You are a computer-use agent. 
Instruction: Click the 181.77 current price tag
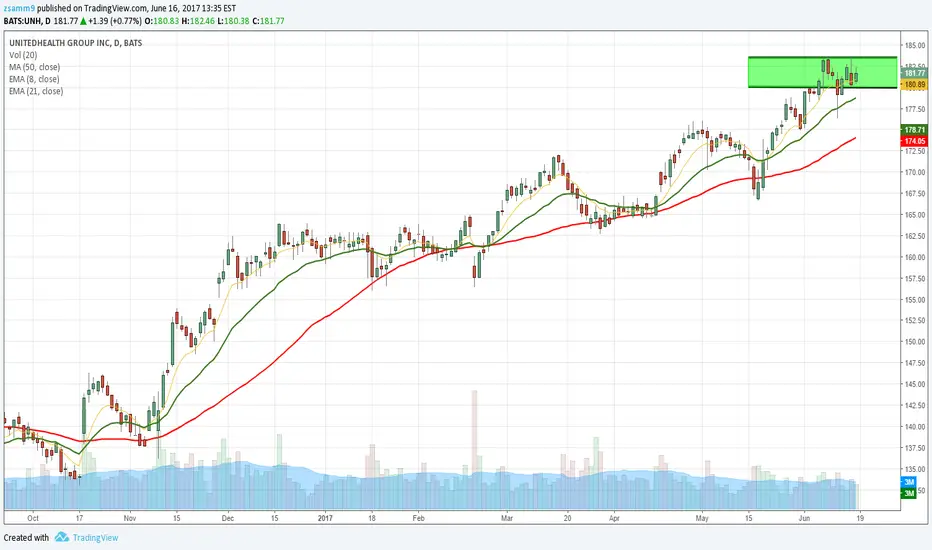(915, 73)
